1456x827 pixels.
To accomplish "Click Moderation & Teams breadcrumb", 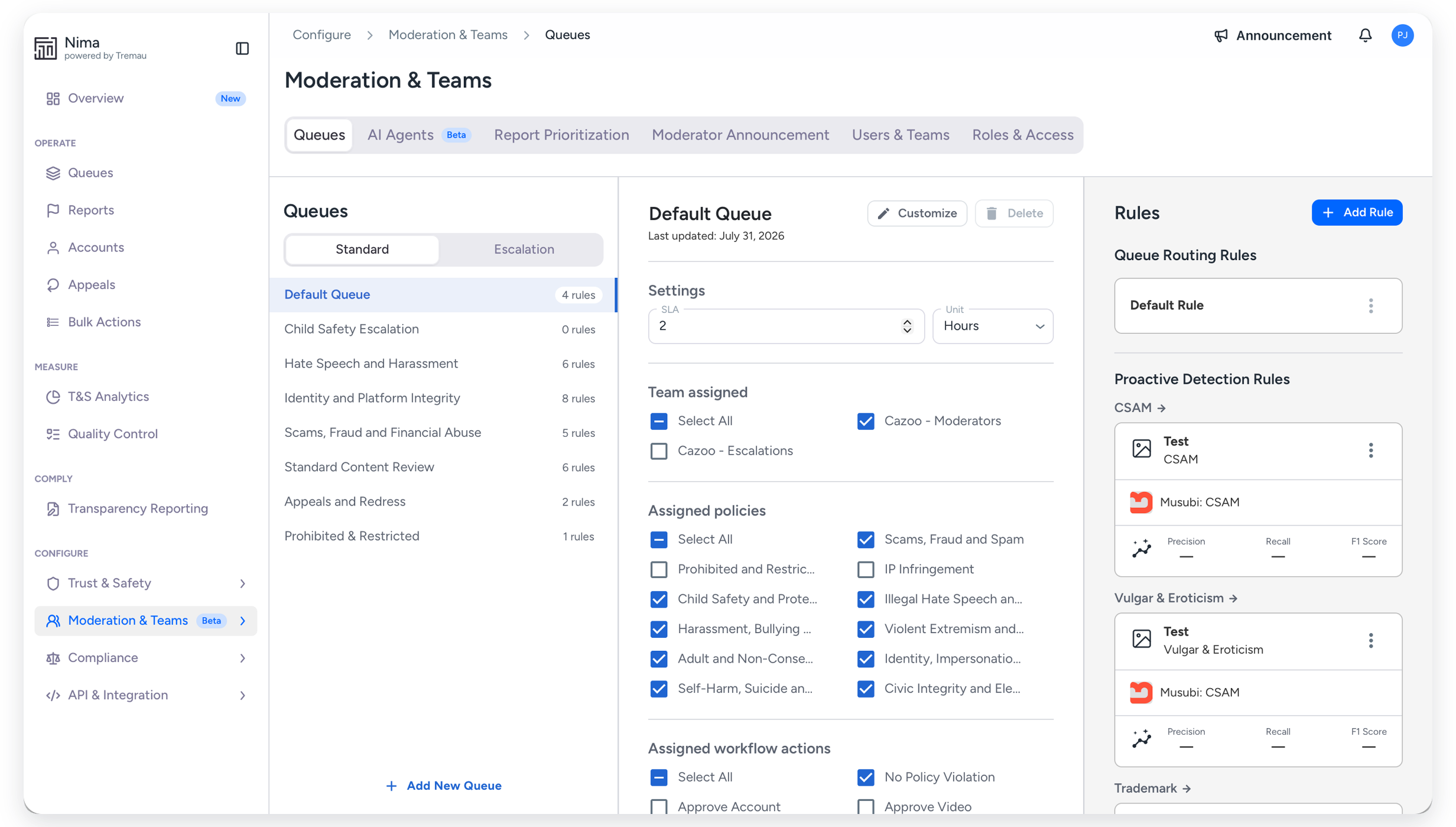I will coord(447,35).
